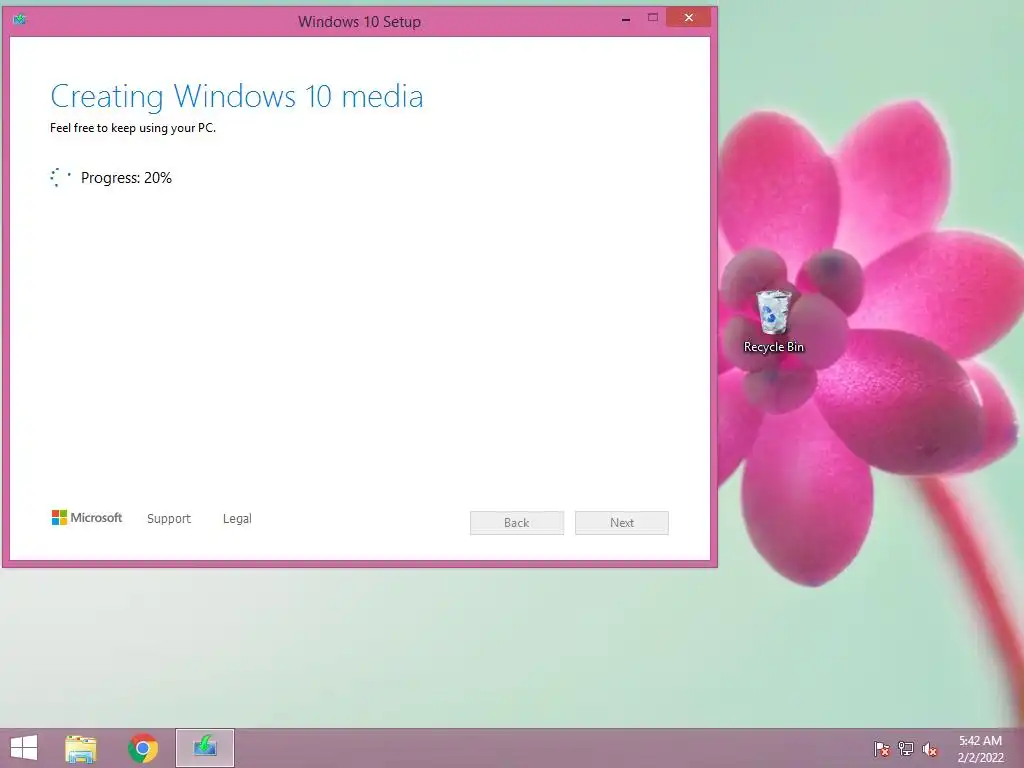Screen dimensions: 1024x768
Task: Click the spinning progress indicator
Action: [x=60, y=178]
